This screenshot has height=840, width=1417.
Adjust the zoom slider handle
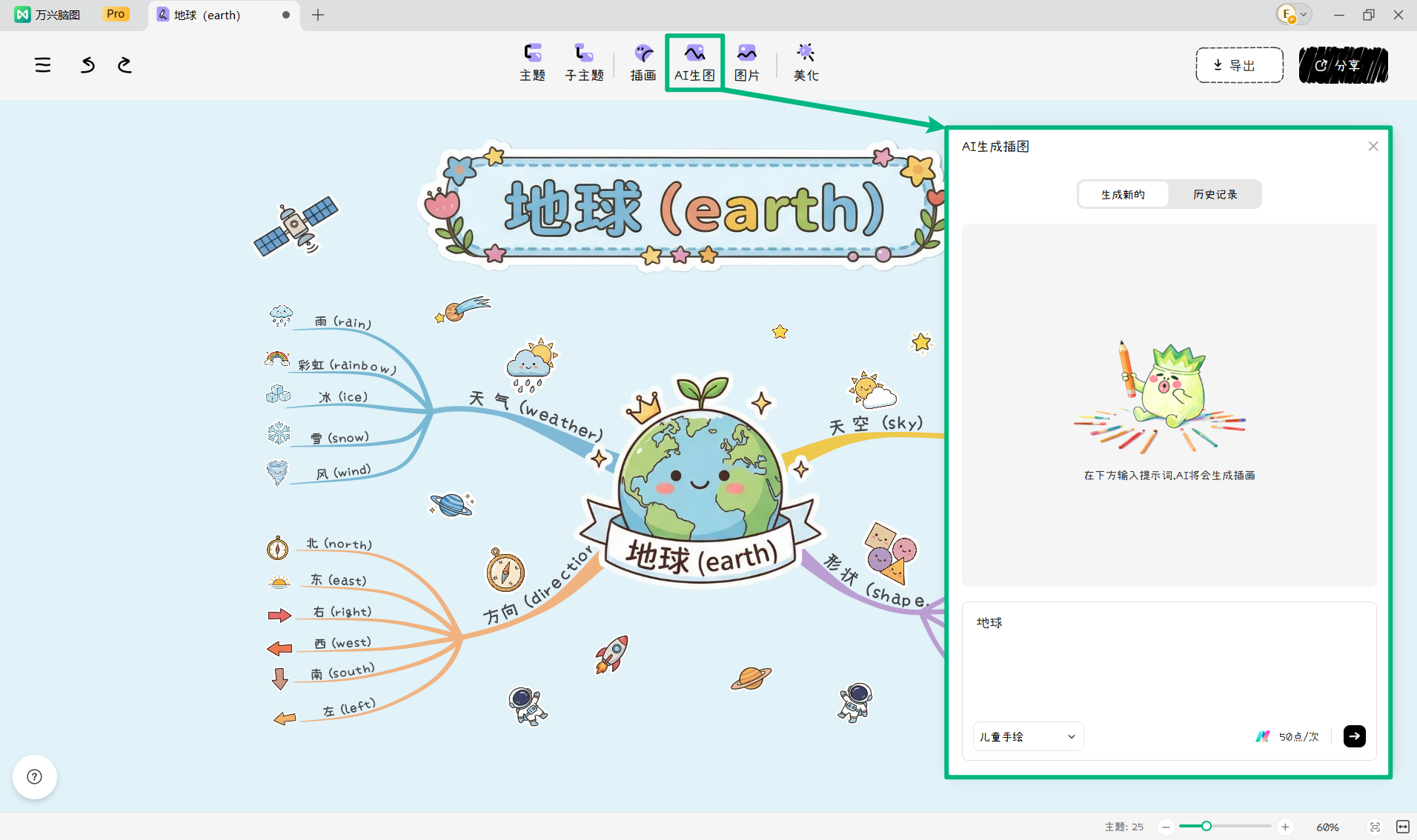point(1207,826)
